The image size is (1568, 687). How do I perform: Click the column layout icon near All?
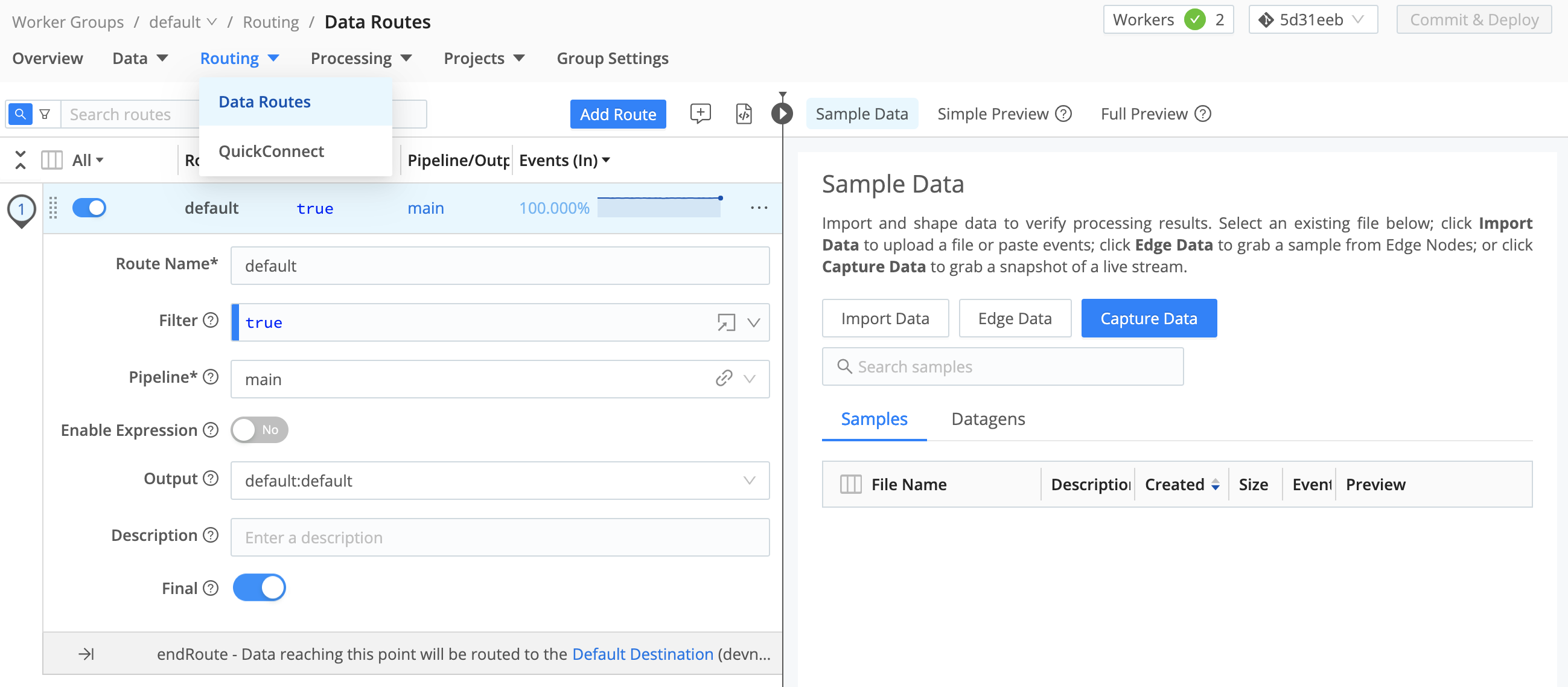pos(52,159)
